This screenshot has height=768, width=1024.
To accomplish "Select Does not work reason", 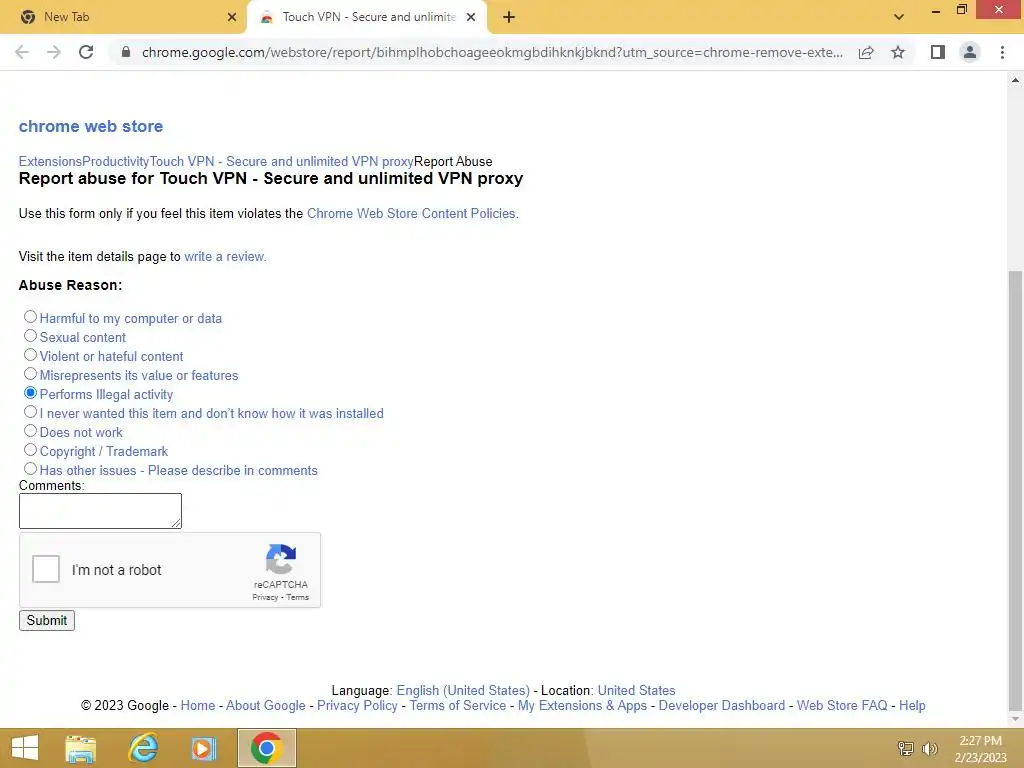I will 30,431.
